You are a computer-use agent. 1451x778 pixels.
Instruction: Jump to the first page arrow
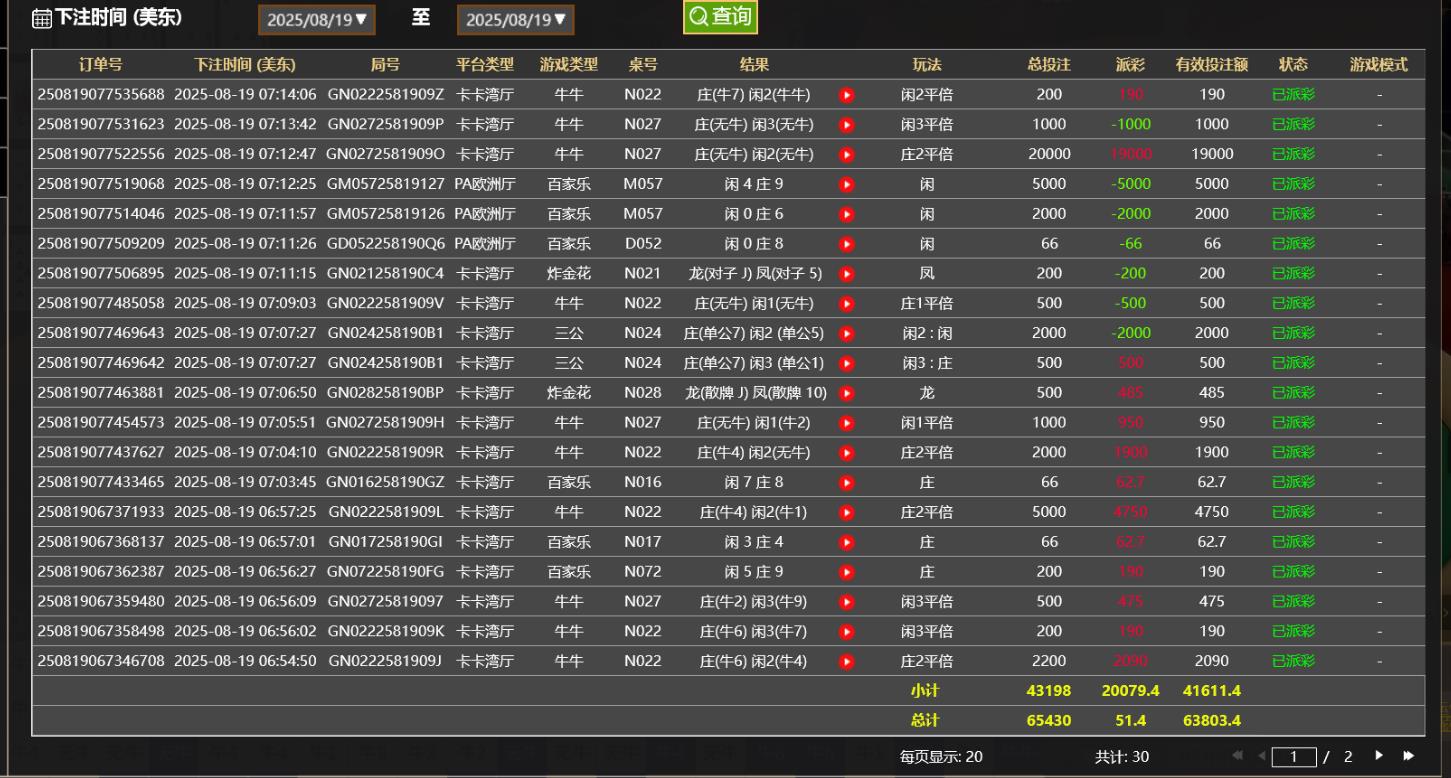point(1237,756)
